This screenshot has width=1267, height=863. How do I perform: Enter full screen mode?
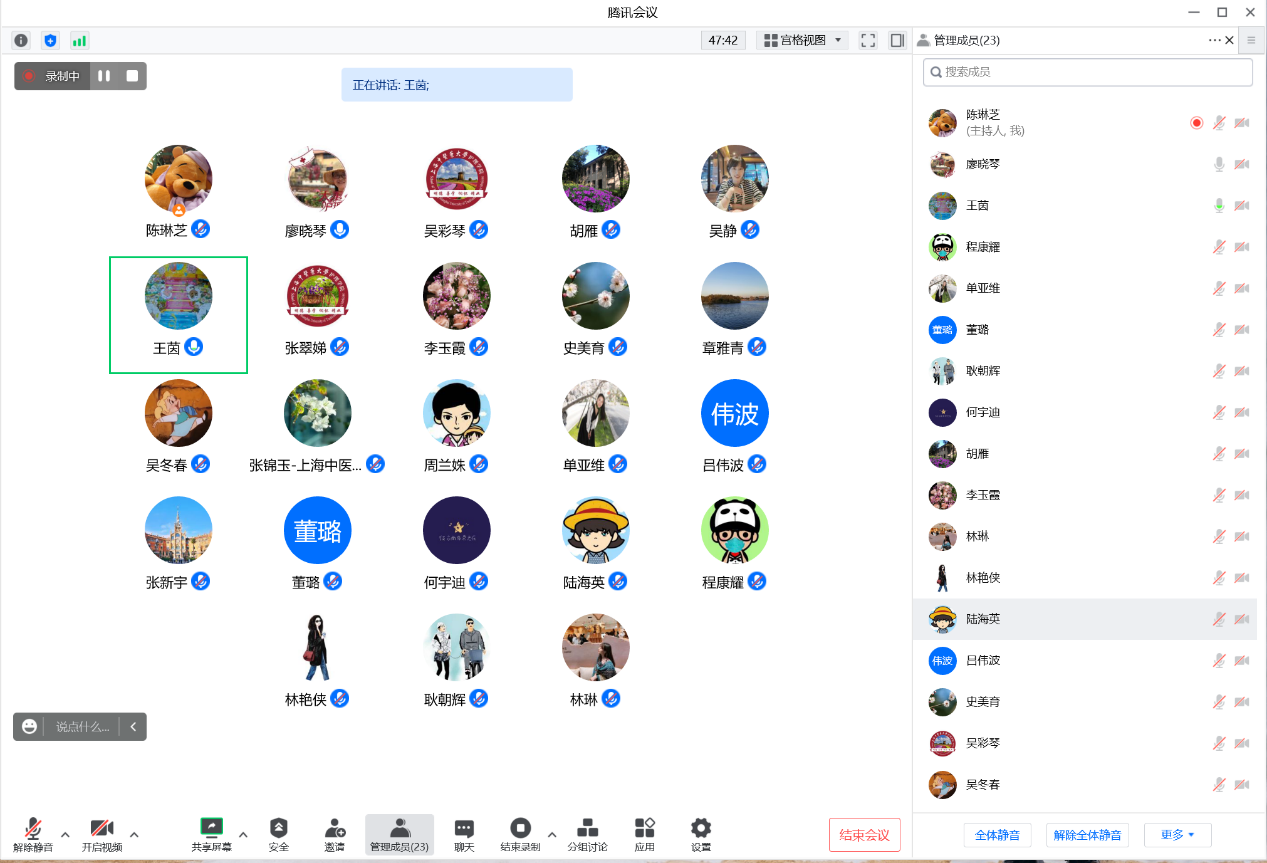868,40
